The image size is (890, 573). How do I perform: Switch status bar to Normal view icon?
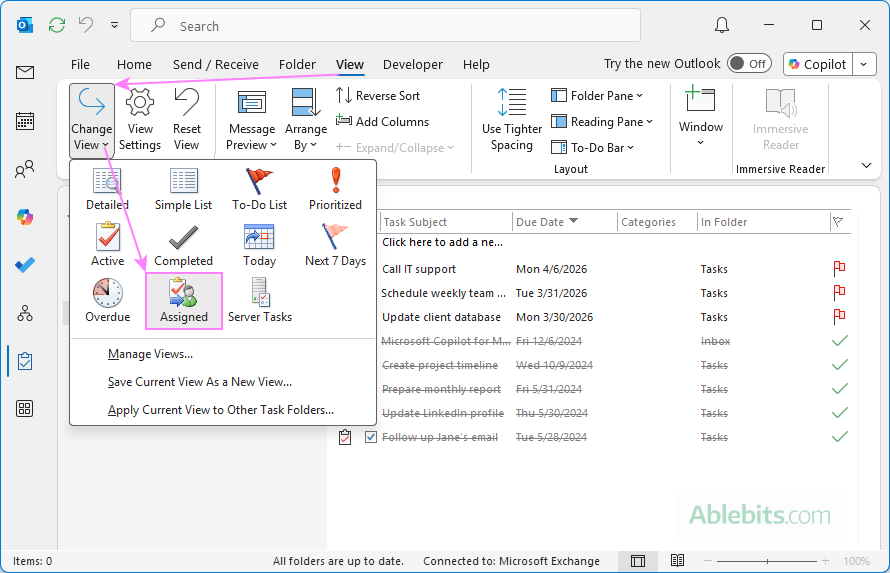coord(638,561)
